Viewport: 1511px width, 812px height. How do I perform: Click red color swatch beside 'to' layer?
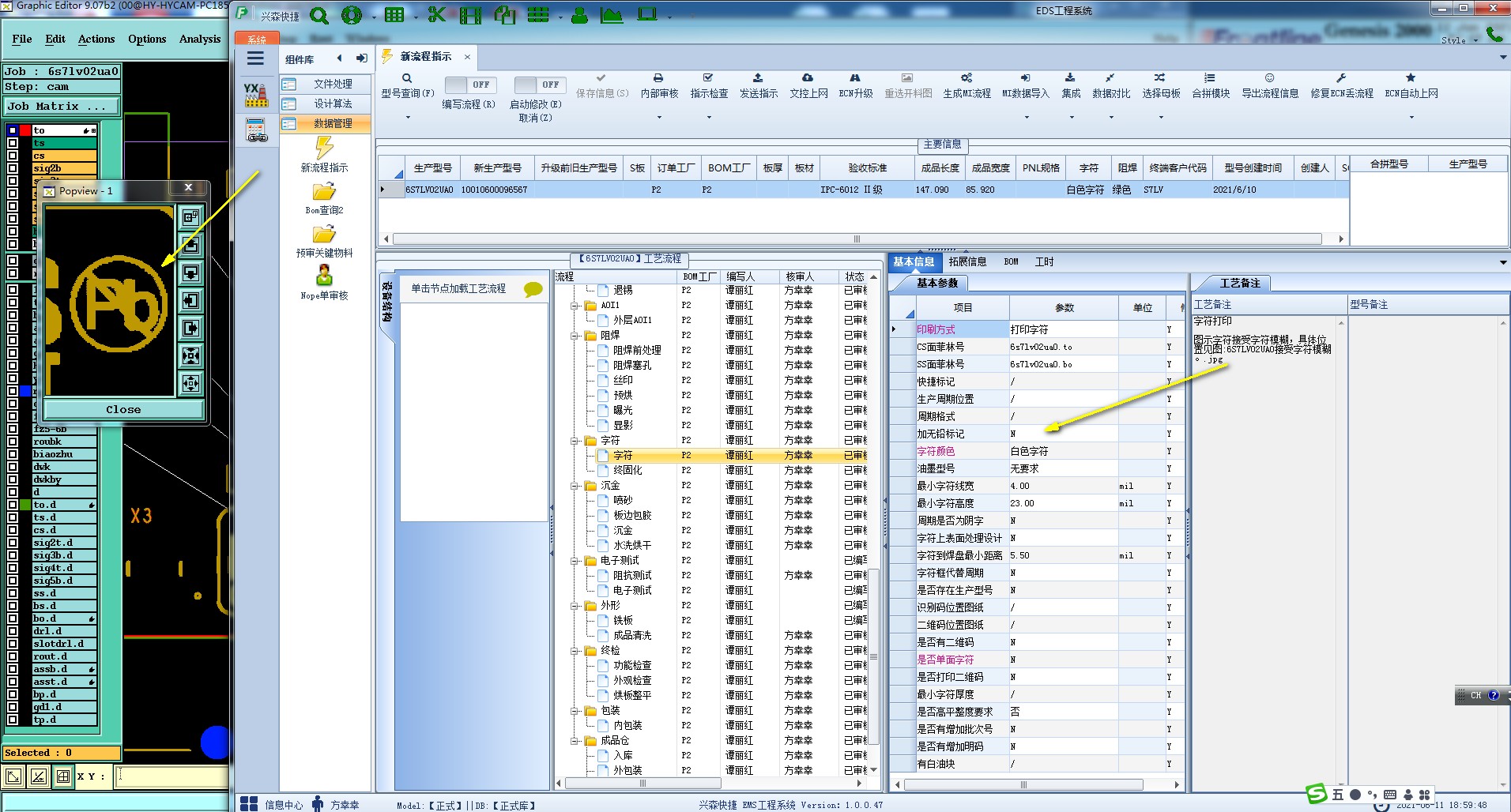tap(25, 130)
